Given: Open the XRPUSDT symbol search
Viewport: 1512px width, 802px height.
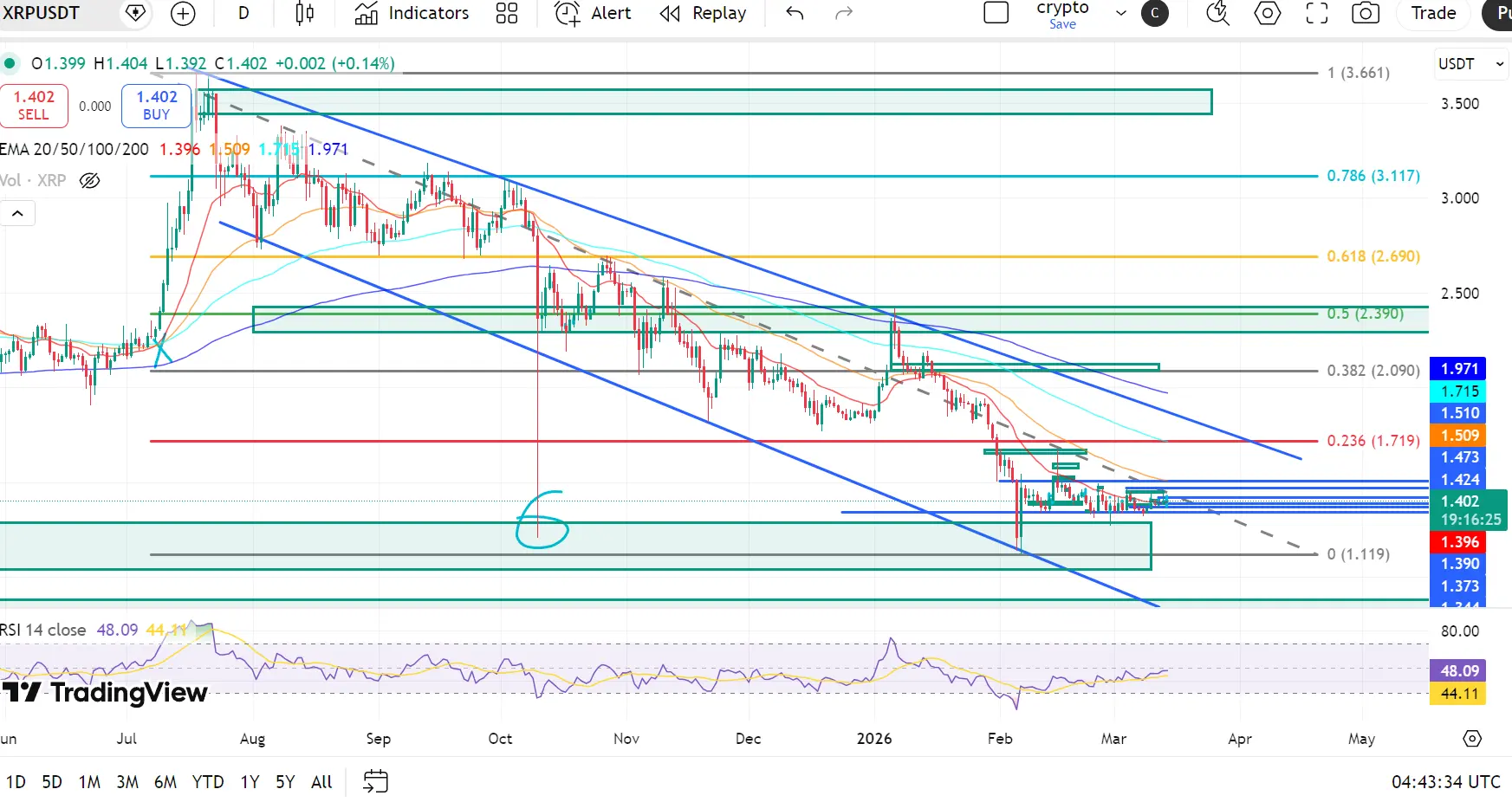Looking at the screenshot, I should pos(41,13).
